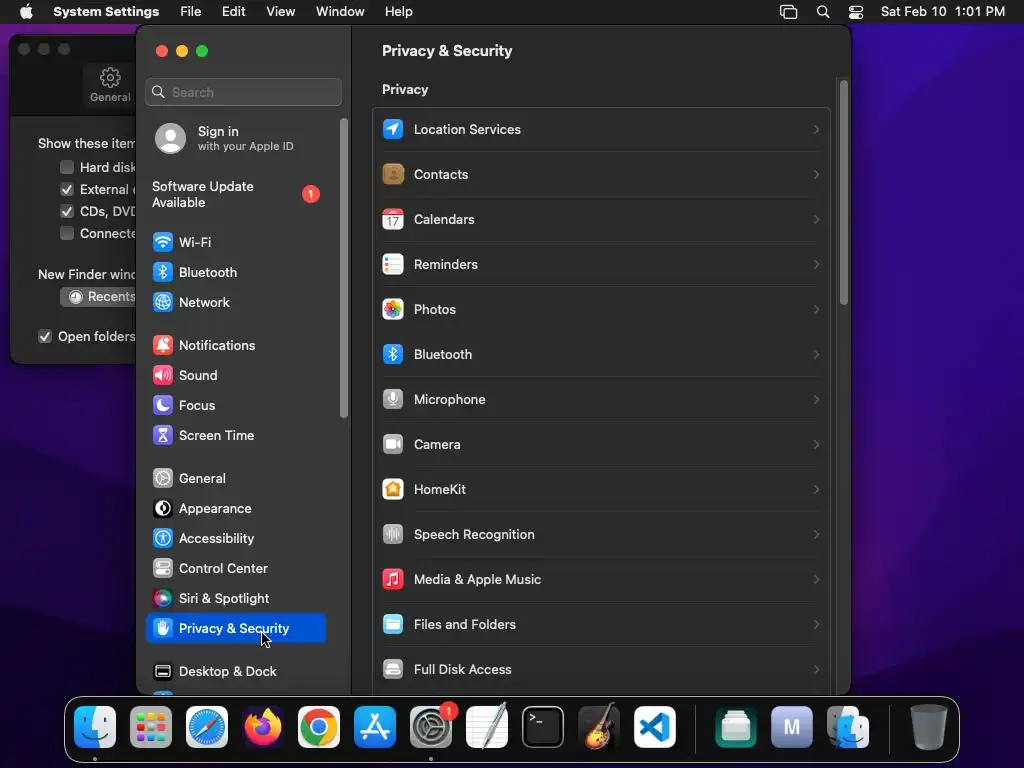Expand the Microphone row chevron

[x=816, y=400]
